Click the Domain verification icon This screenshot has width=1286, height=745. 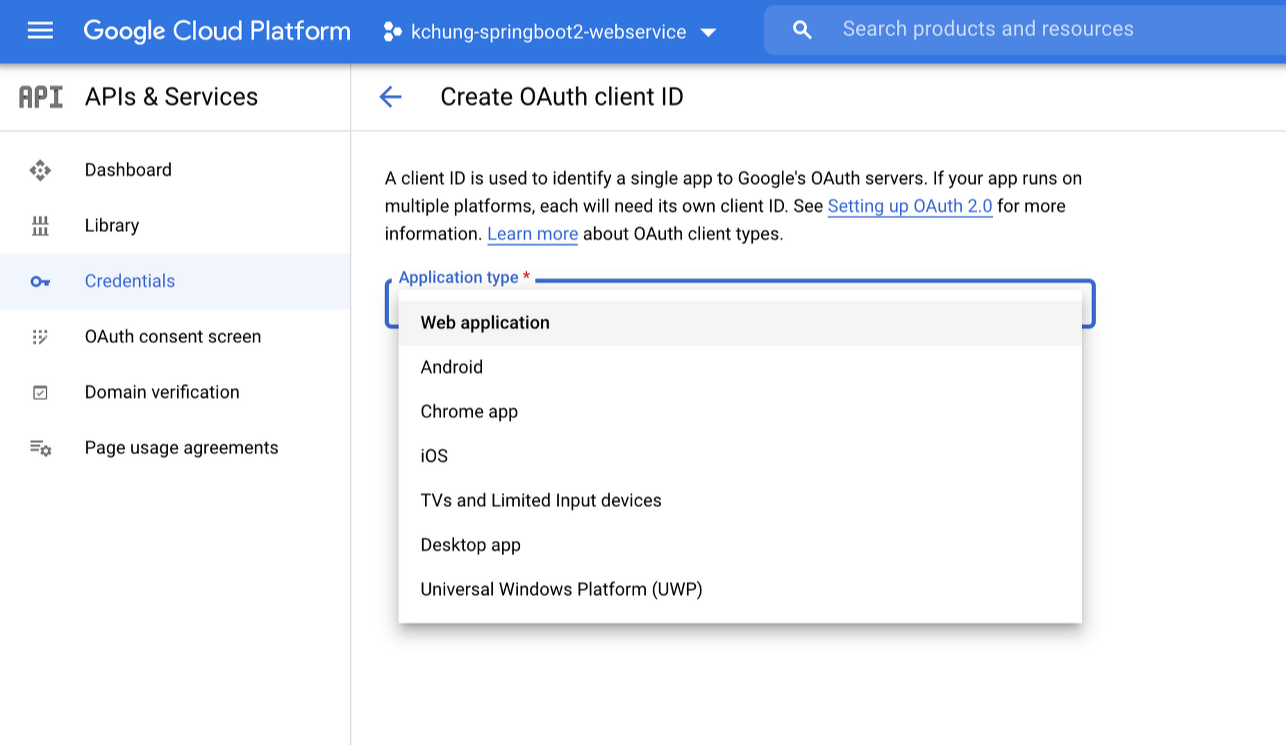pos(40,392)
